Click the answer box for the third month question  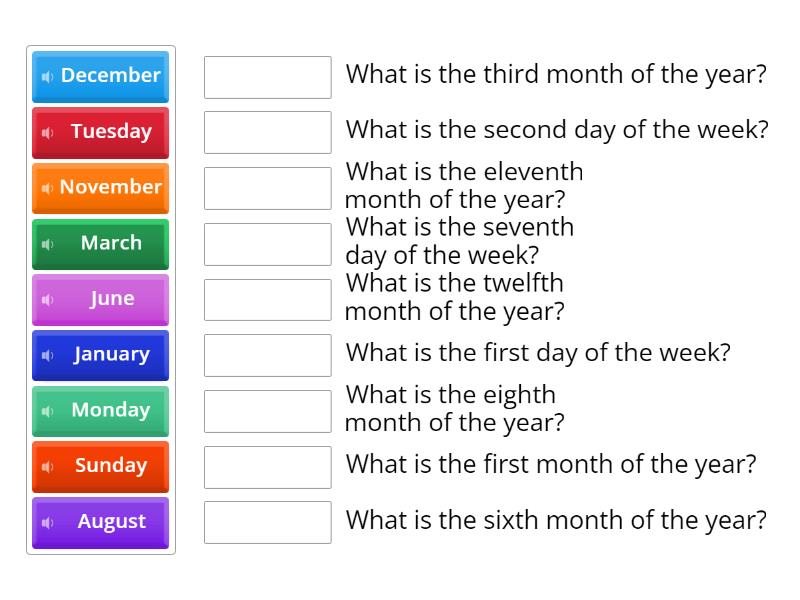tap(266, 76)
